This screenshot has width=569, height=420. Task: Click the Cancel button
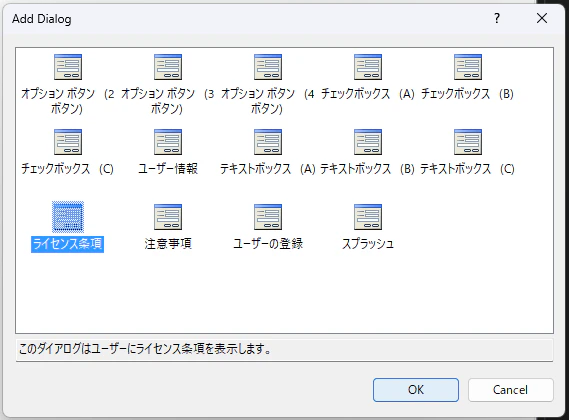click(511, 390)
